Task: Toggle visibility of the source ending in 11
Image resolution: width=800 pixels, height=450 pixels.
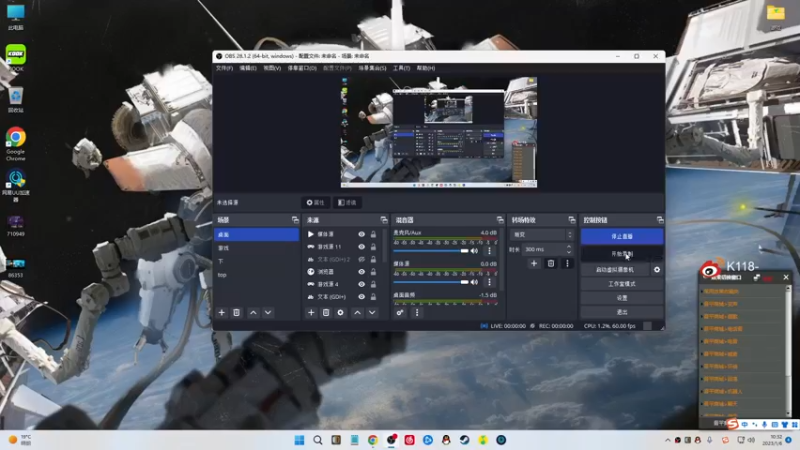Action: pyautogui.click(x=361, y=246)
